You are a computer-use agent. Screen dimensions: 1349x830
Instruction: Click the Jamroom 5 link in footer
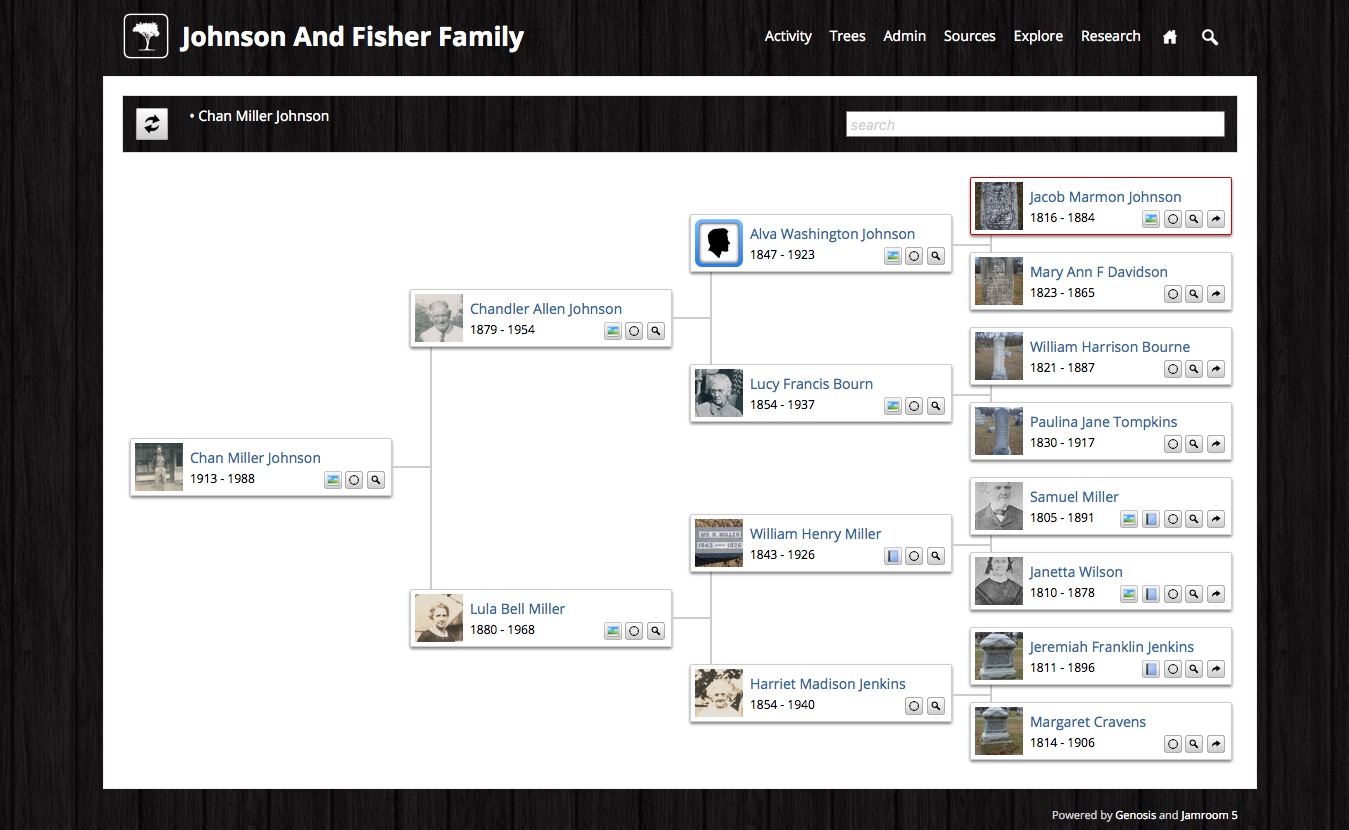point(1209,815)
